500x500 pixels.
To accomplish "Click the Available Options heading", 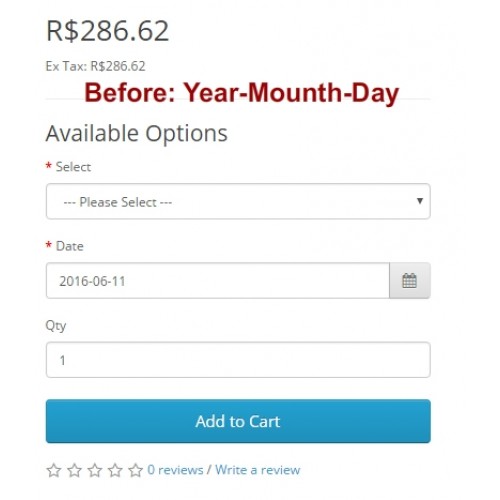I will coord(137,134).
